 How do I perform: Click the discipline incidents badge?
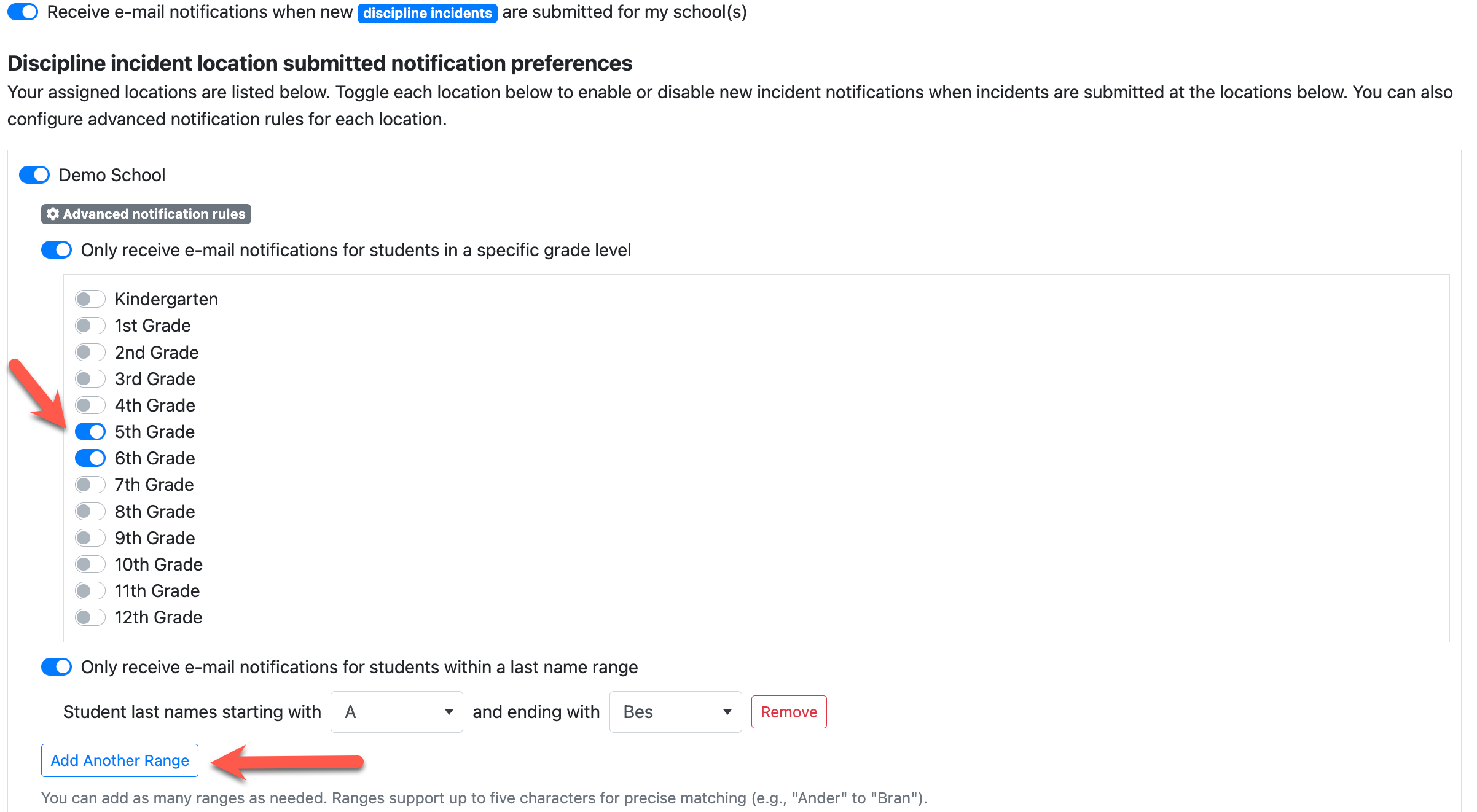[x=427, y=13]
